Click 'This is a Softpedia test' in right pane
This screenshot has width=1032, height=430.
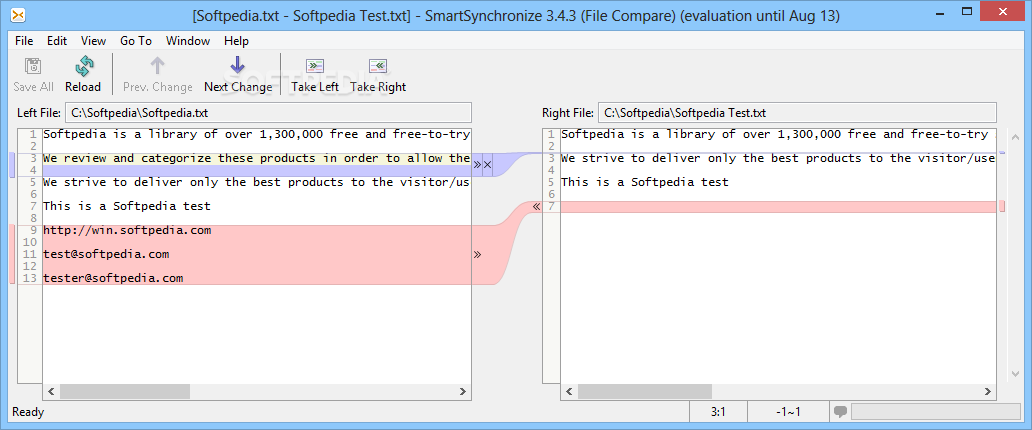point(645,182)
